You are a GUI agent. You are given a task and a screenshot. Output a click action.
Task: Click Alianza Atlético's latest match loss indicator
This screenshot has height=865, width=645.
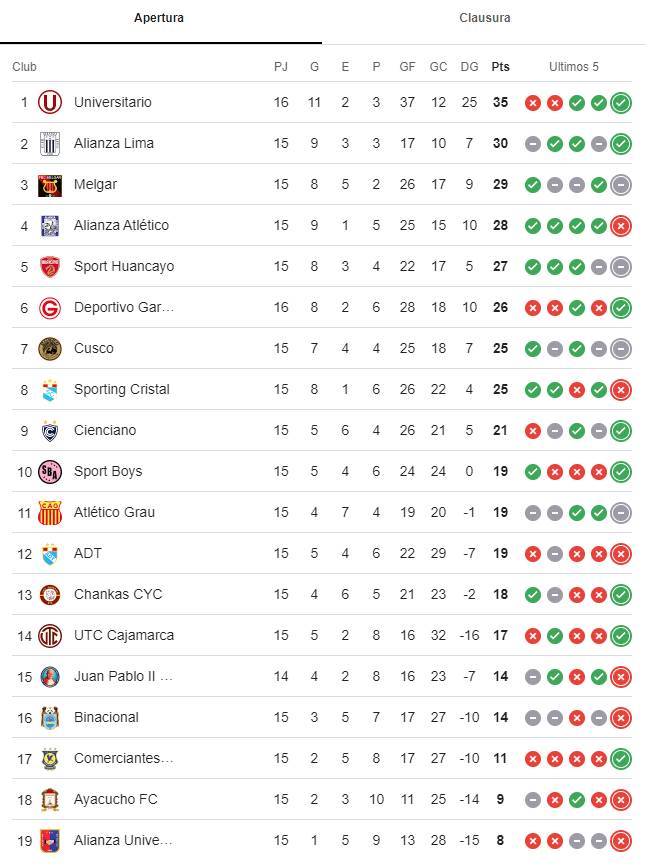pos(621,226)
